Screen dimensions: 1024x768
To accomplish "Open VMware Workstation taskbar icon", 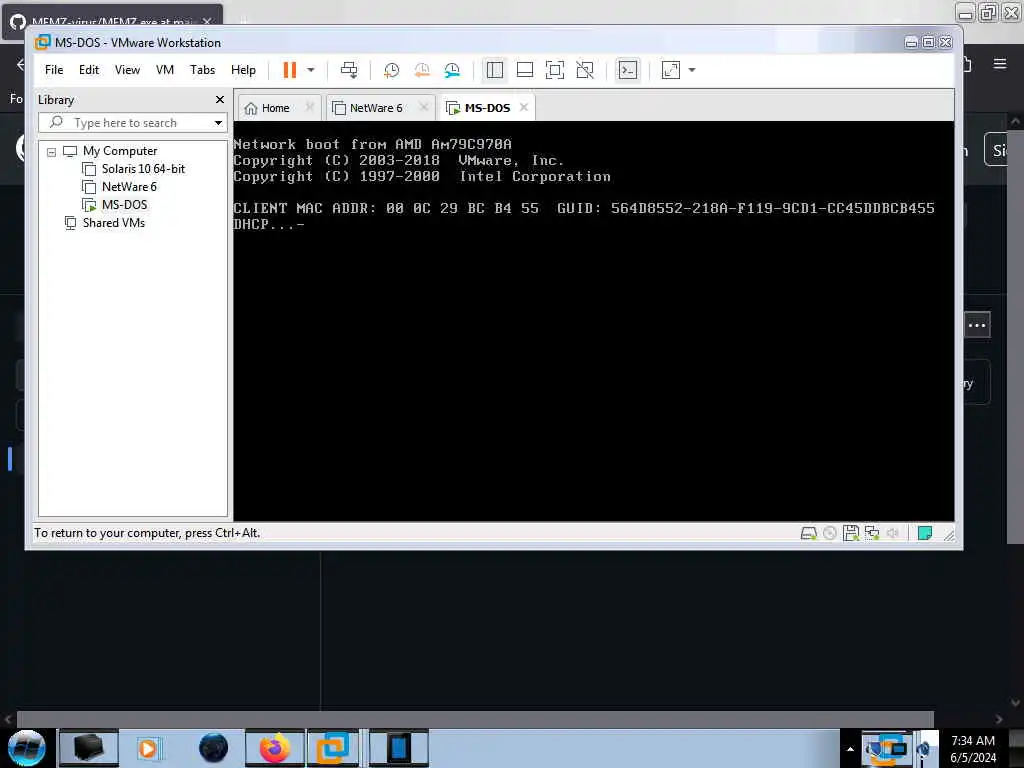I will [x=332, y=748].
